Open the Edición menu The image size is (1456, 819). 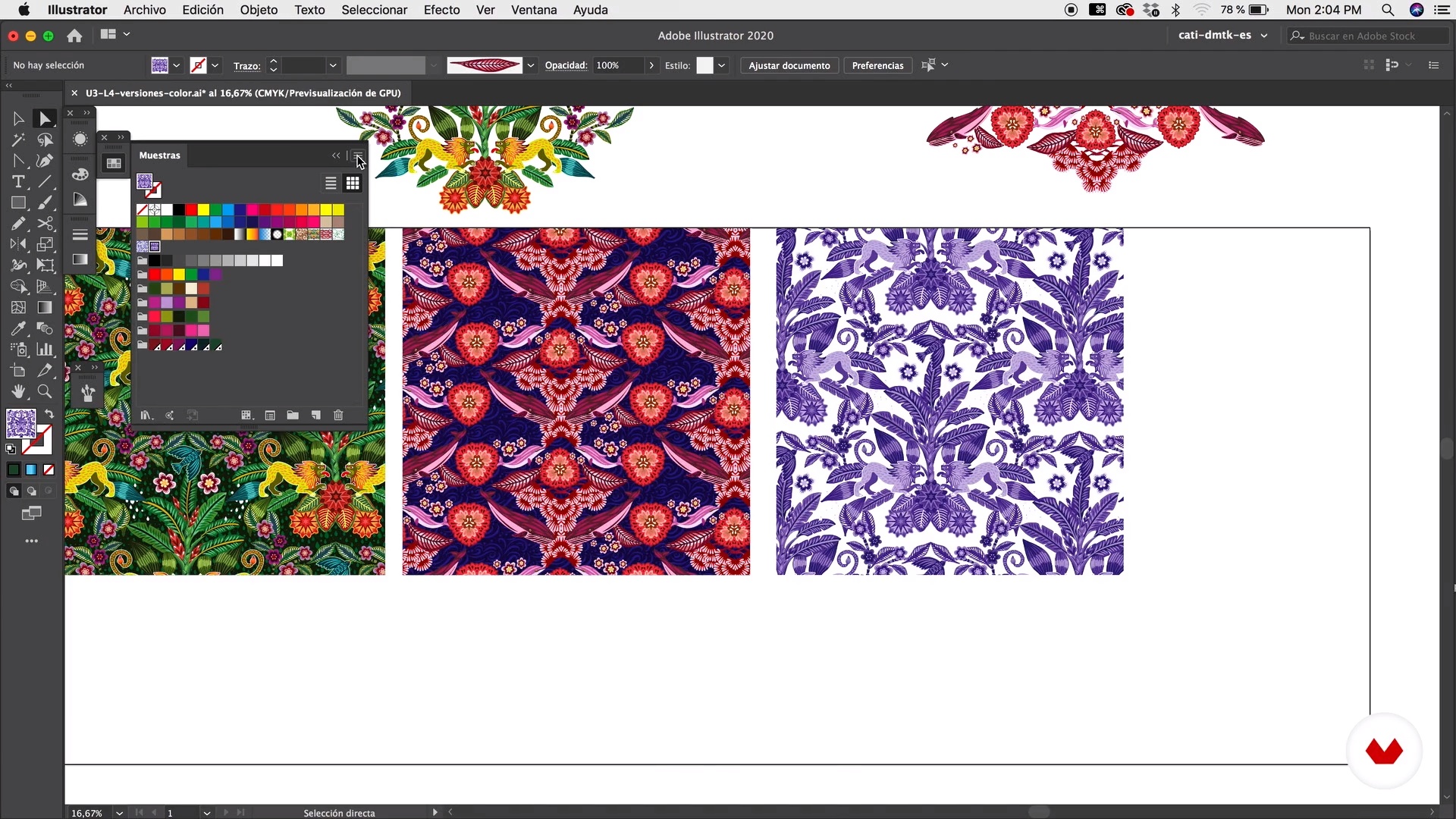[x=202, y=10]
